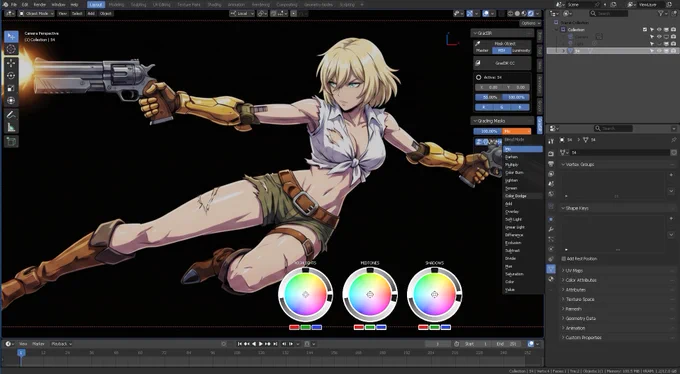
Task: Open the Render properties tab icon
Action: pyautogui.click(x=551, y=154)
